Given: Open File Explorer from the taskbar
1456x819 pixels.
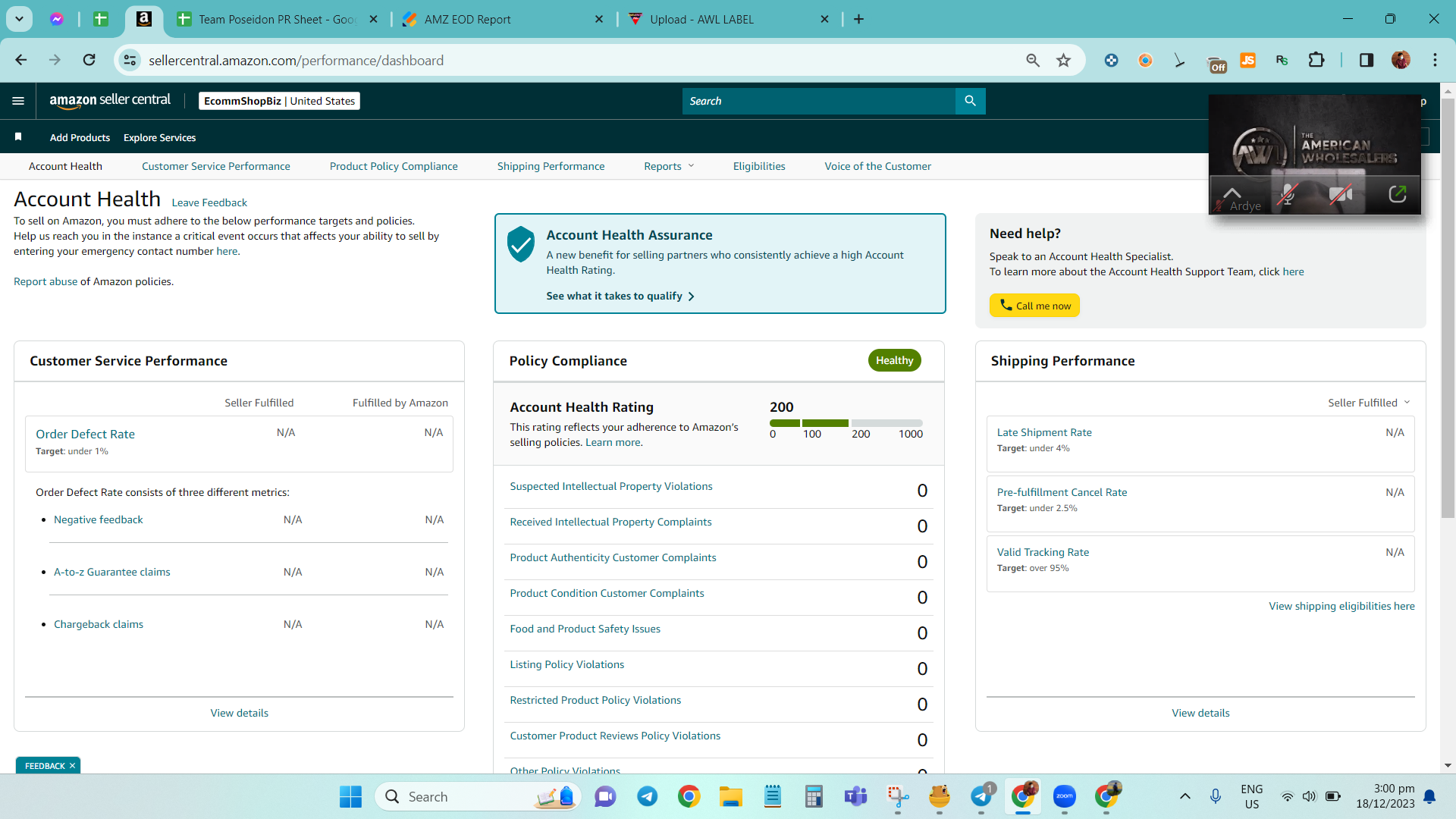Looking at the screenshot, I should pyautogui.click(x=731, y=796).
